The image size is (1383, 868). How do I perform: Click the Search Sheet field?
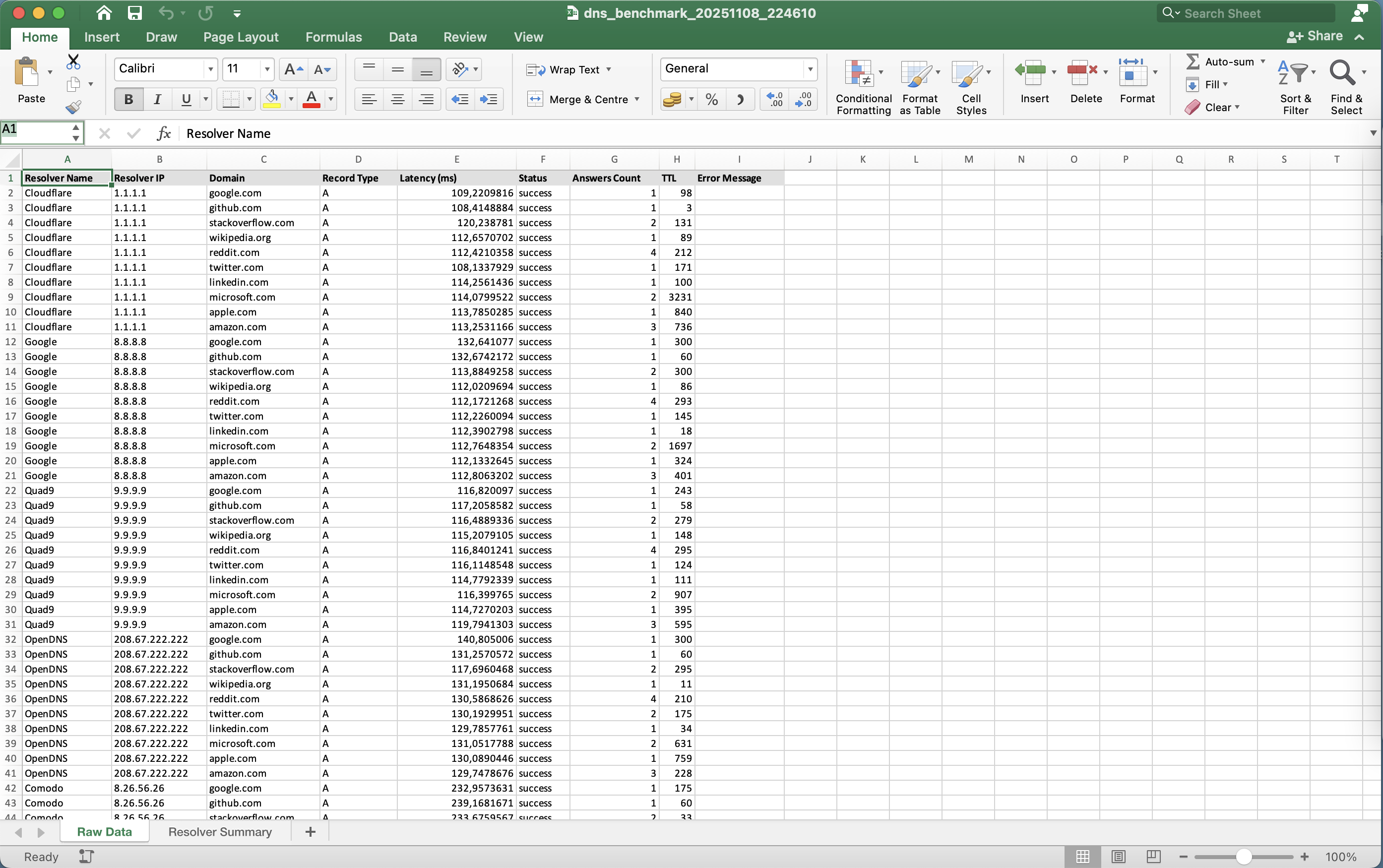tap(1246, 13)
